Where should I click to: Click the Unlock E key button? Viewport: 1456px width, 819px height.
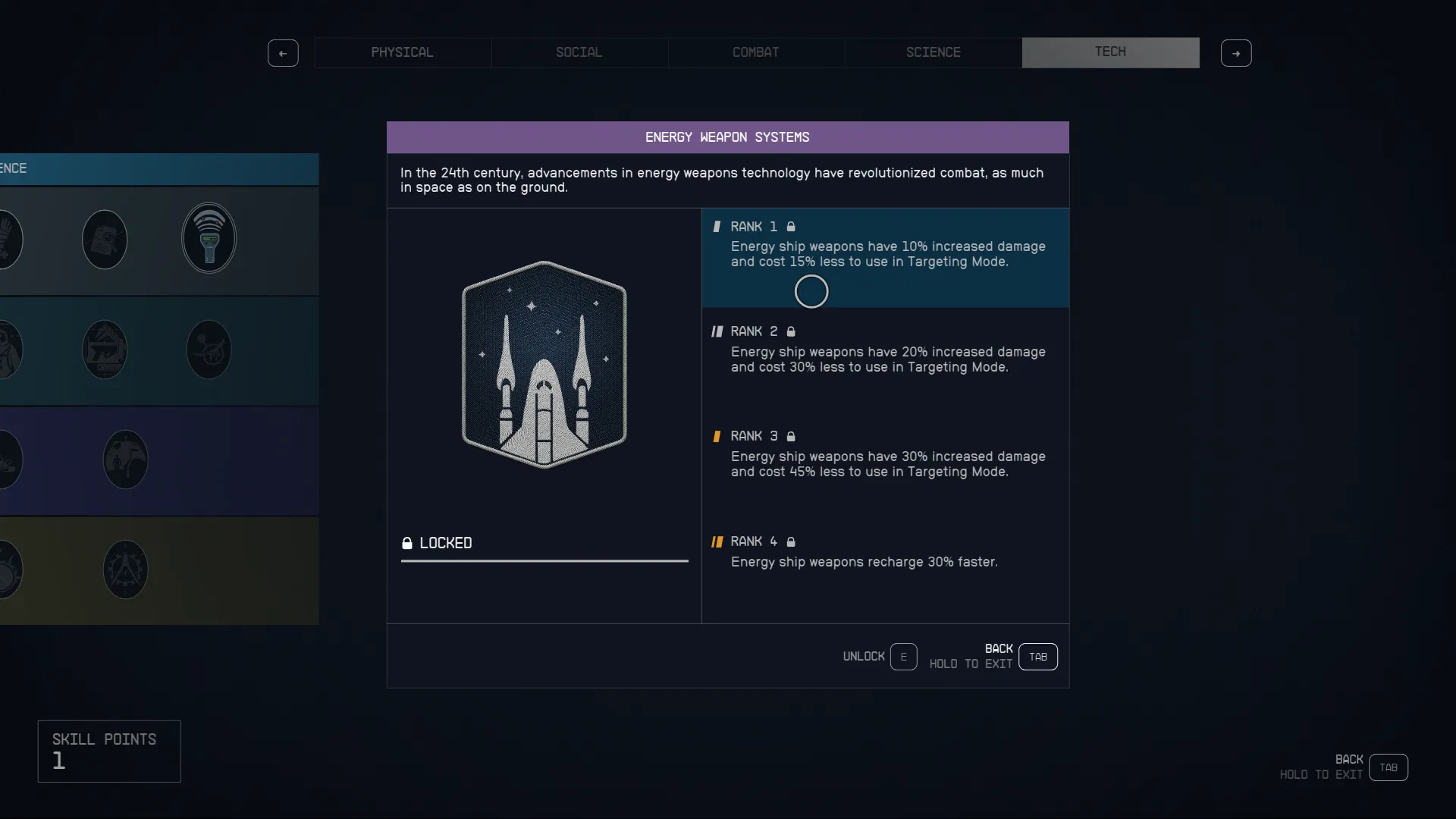tap(903, 657)
